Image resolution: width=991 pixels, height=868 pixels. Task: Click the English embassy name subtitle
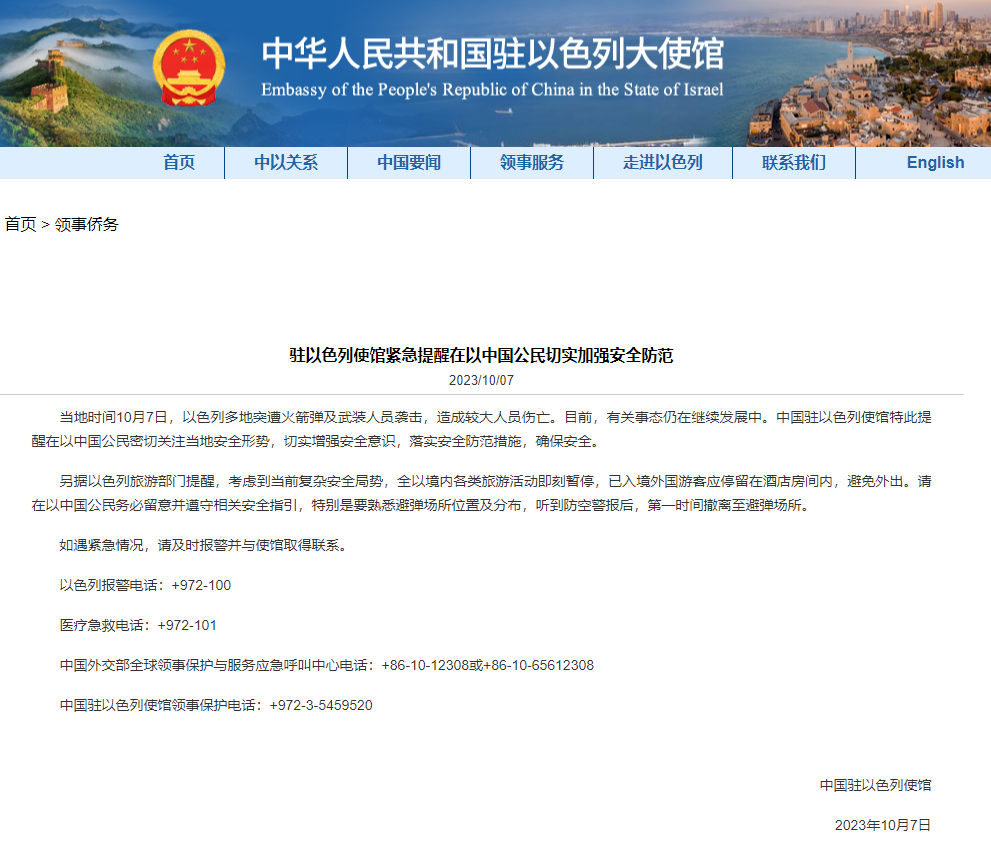pos(492,90)
